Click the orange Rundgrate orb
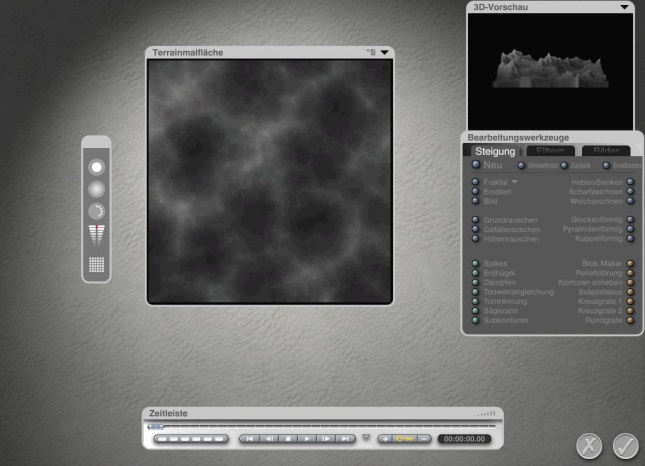Image resolution: width=645 pixels, height=466 pixels. [x=630, y=320]
